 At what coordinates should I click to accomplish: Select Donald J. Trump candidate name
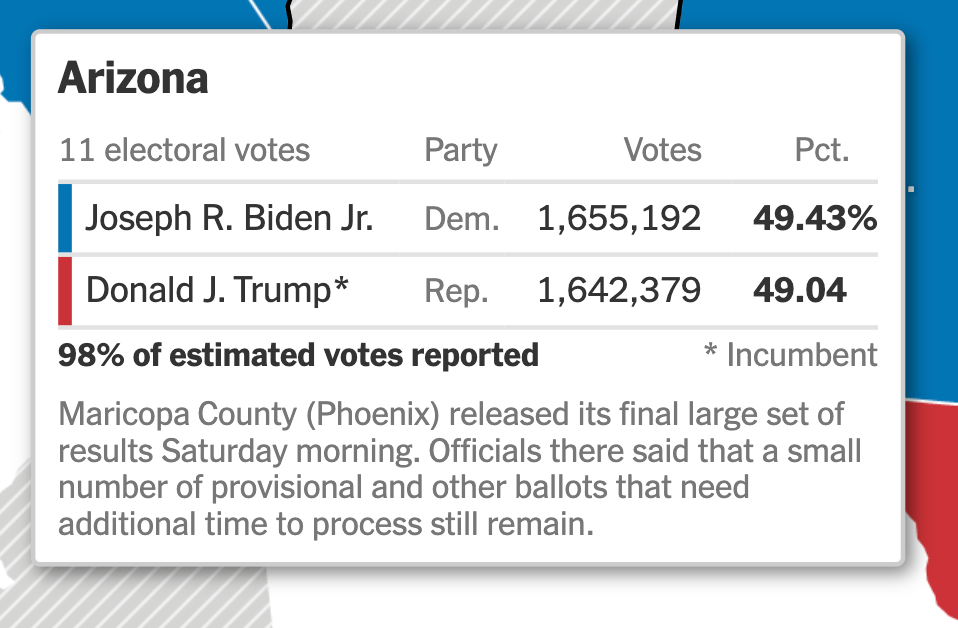point(217,290)
